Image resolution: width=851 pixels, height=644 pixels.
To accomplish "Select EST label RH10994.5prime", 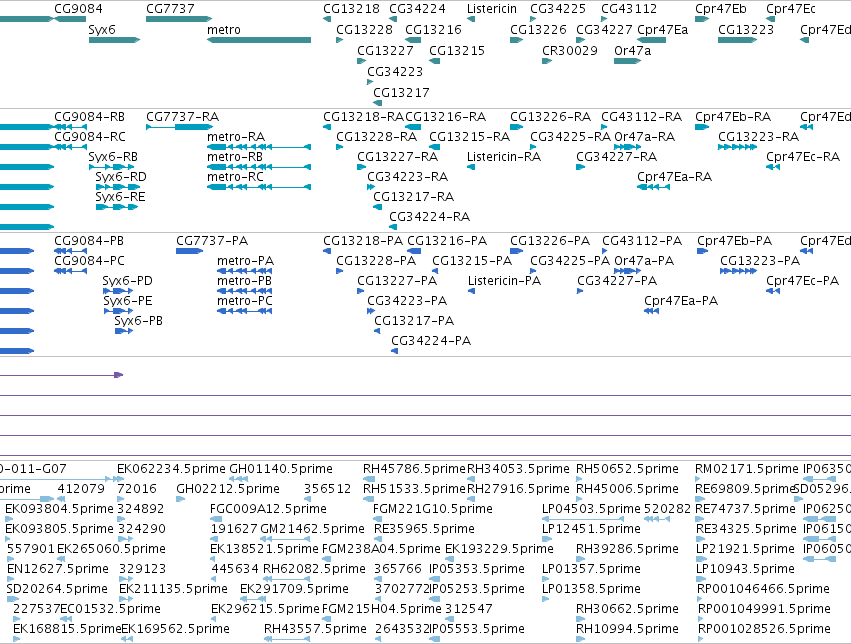I will 627,629.
